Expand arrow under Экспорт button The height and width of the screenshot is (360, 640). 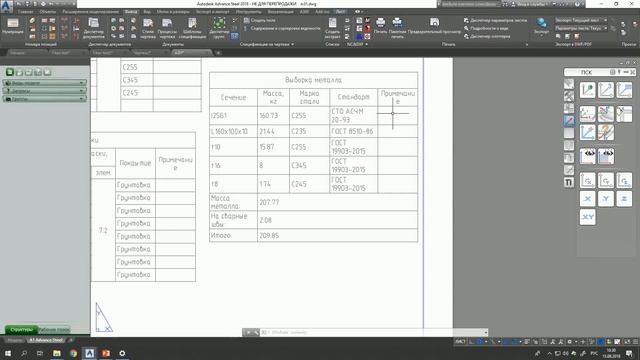[x=542, y=36]
